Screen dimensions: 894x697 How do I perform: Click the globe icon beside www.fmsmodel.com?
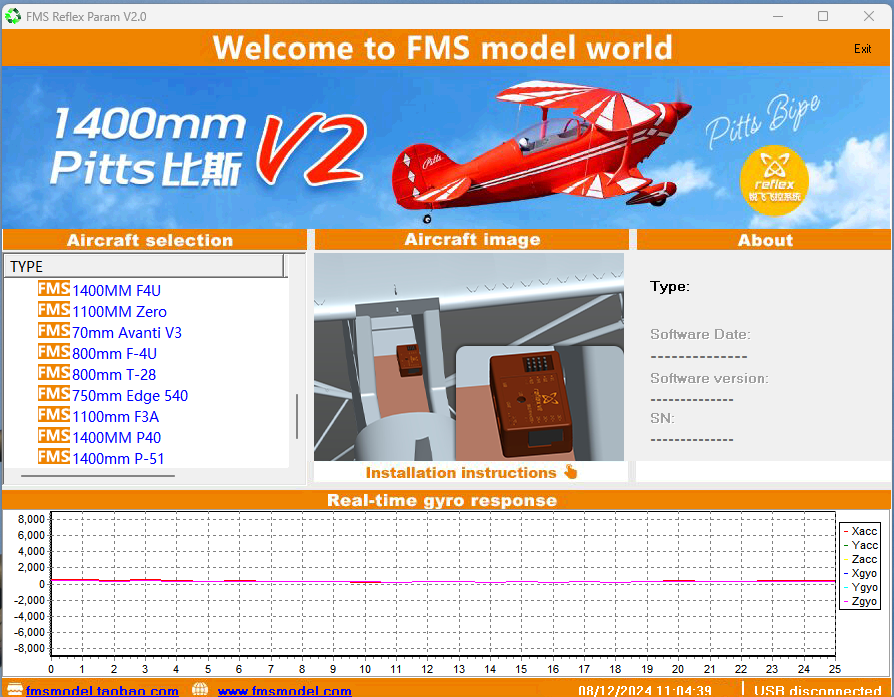(x=200, y=690)
